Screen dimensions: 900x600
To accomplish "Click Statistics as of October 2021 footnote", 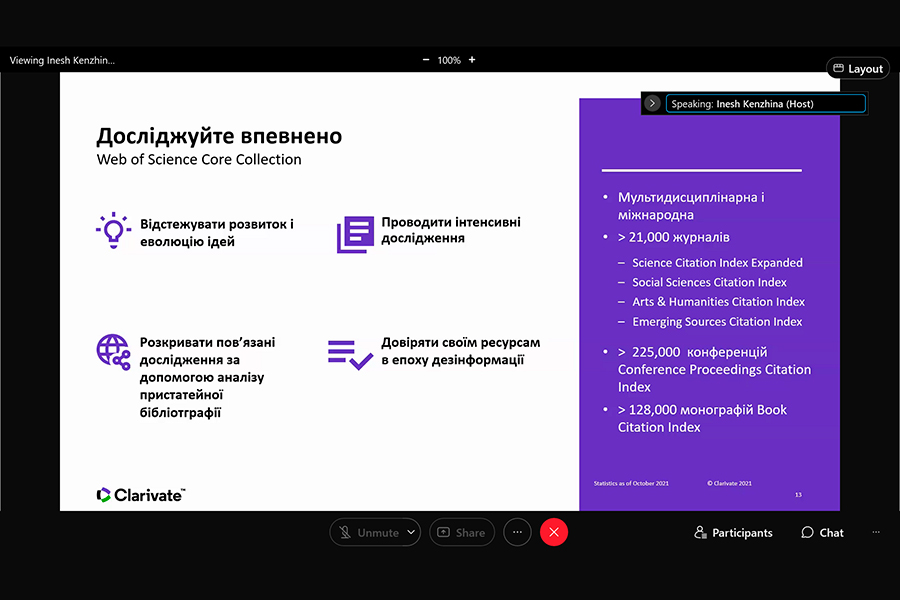I will [x=631, y=483].
